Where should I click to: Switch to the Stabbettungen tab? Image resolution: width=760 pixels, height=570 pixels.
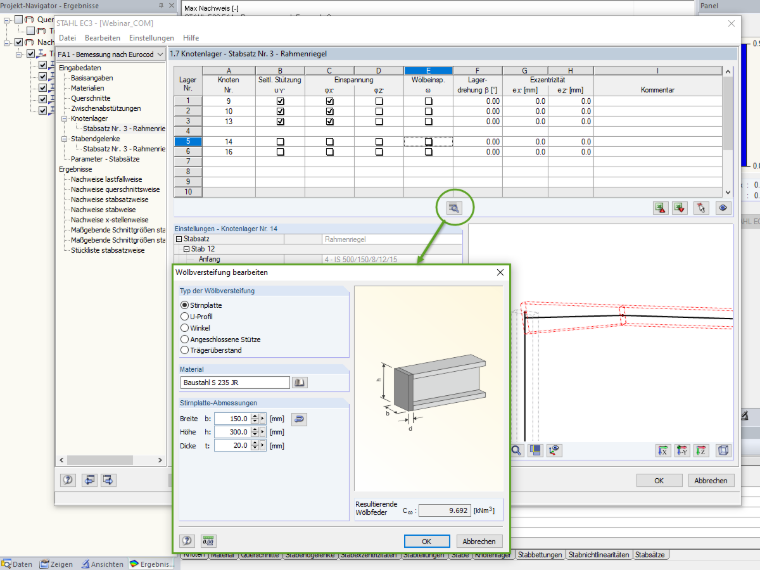click(x=540, y=554)
